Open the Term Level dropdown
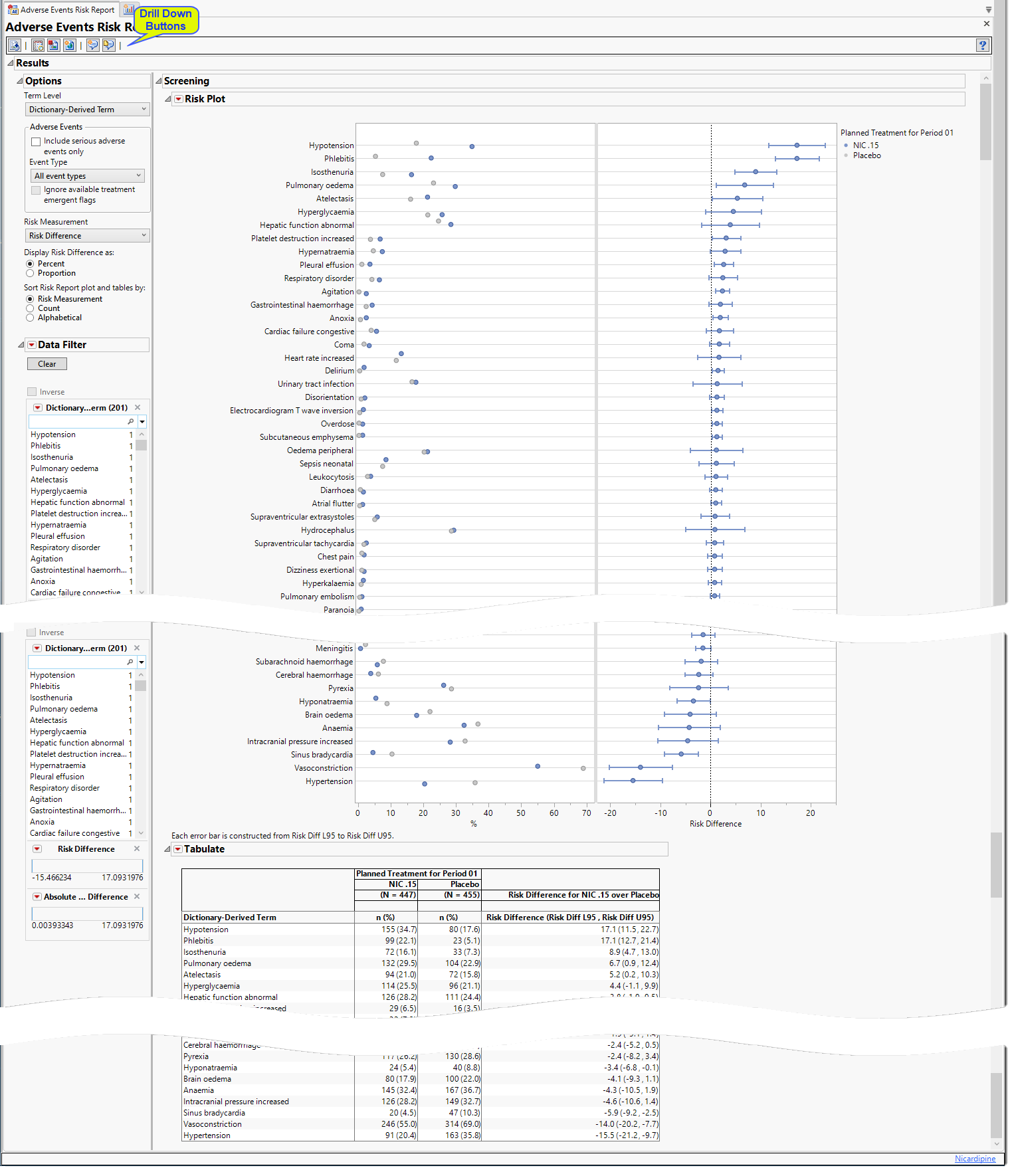Image resolution: width=1010 pixels, height=1176 pixels. click(87, 110)
